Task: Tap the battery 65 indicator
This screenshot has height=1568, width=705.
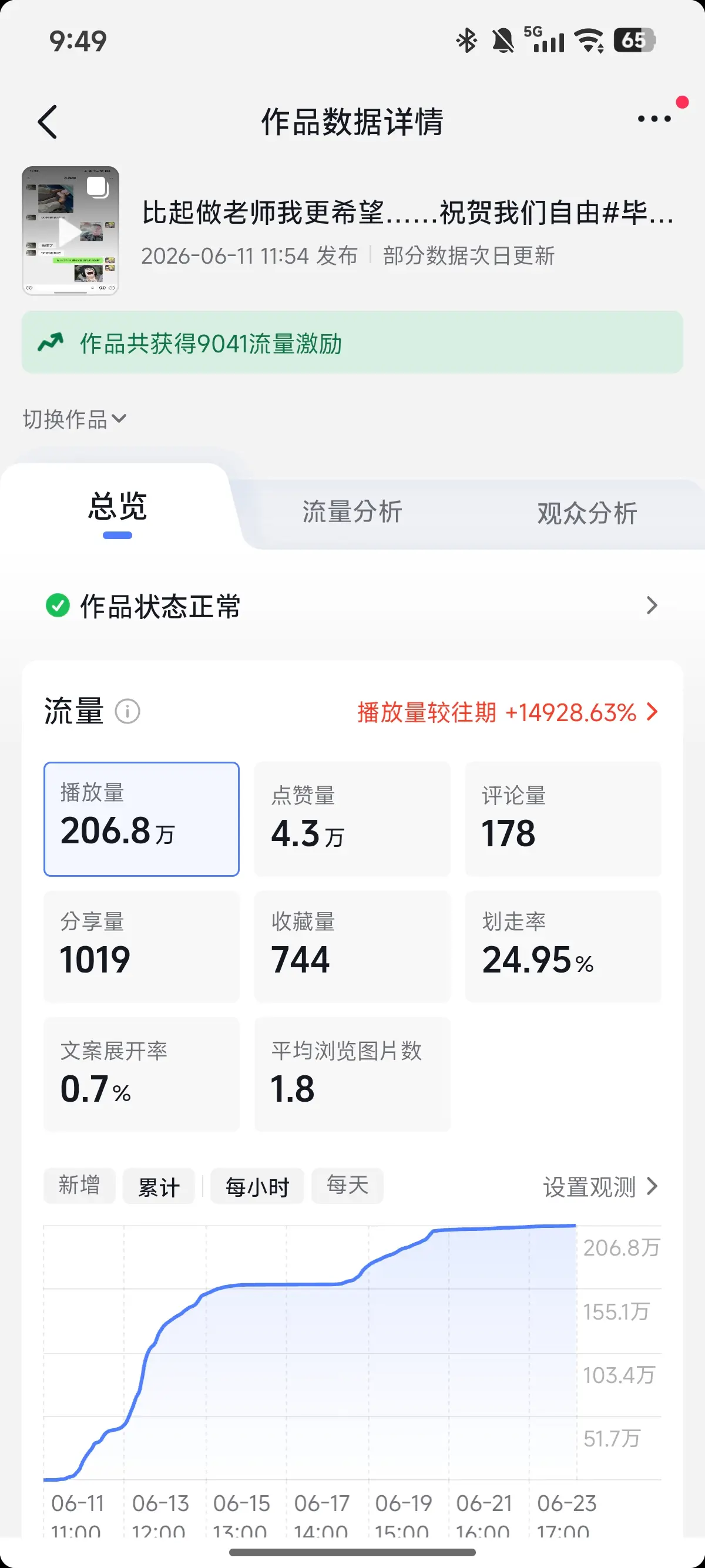Action: pyautogui.click(x=634, y=40)
